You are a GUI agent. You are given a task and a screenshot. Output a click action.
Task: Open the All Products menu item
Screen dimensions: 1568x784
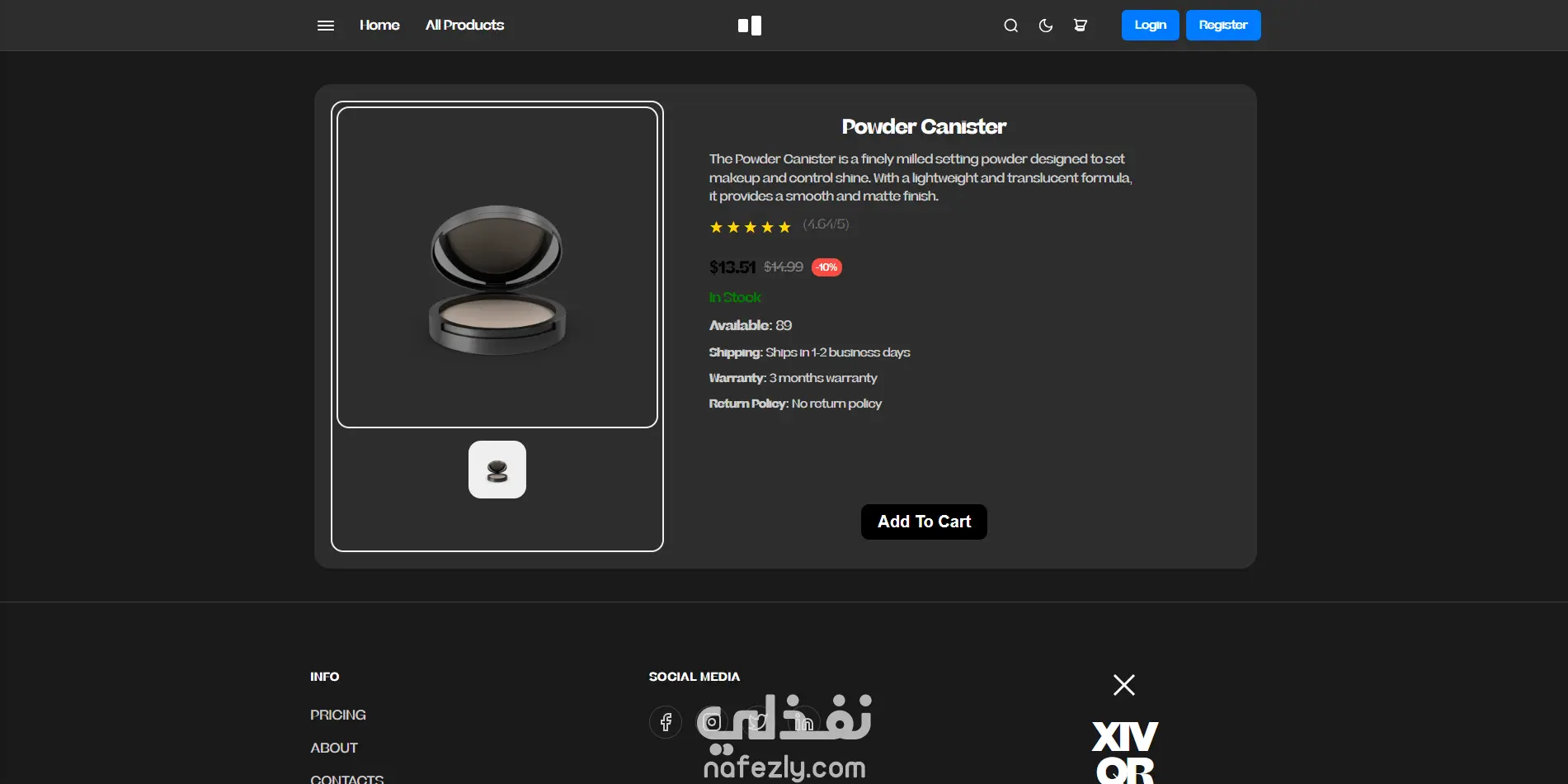tap(464, 26)
